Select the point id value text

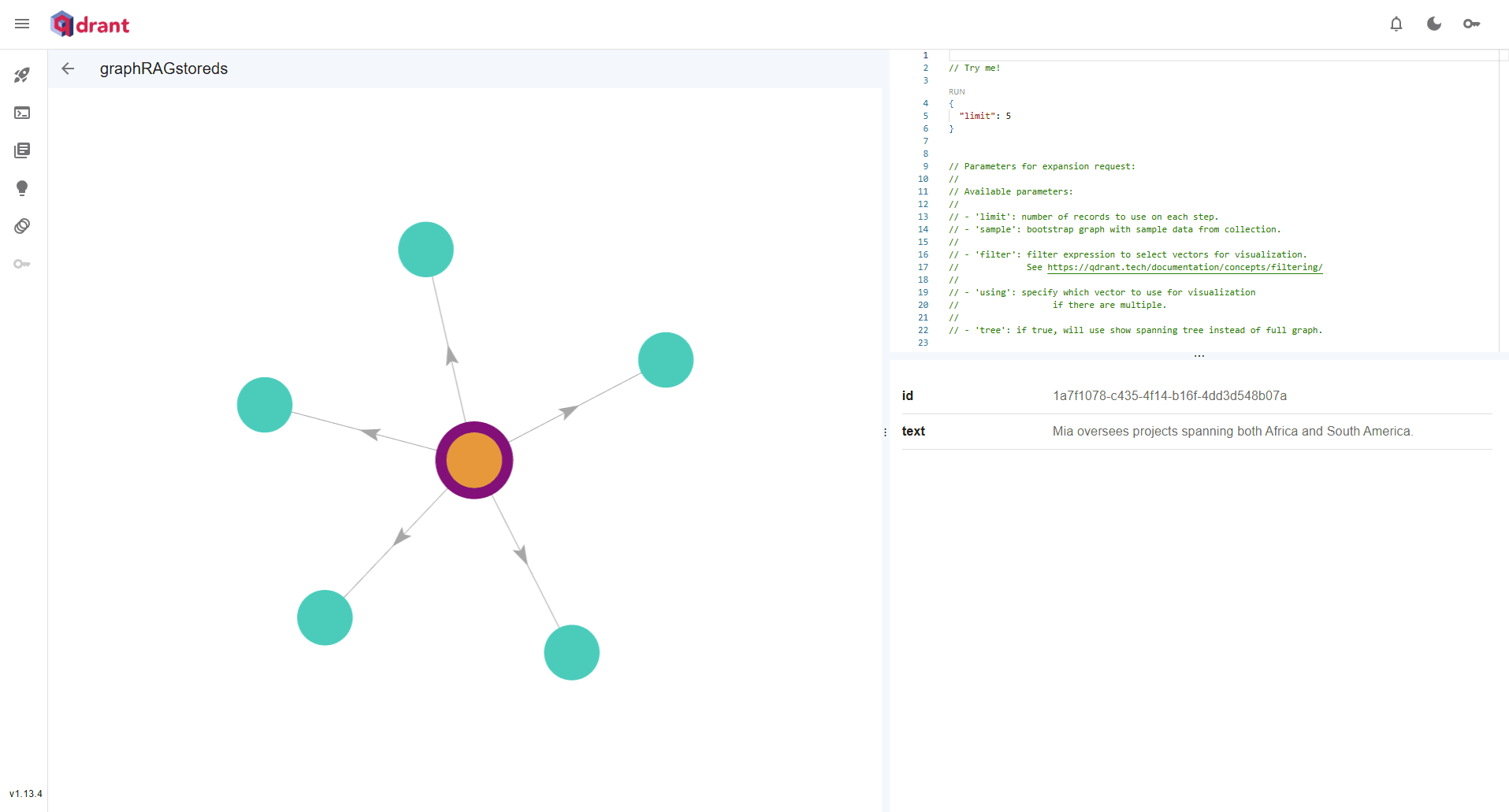[x=1169, y=395]
